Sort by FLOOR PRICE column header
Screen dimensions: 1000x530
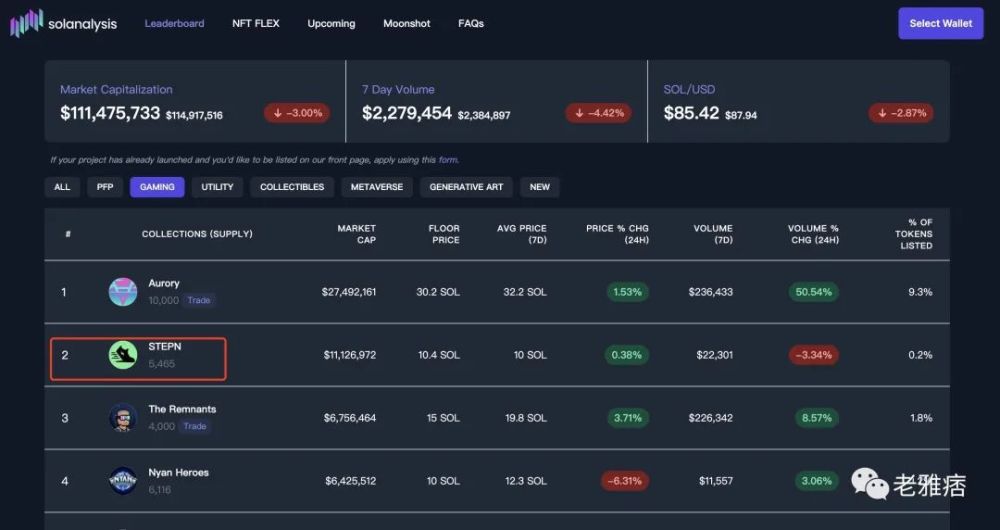point(444,234)
